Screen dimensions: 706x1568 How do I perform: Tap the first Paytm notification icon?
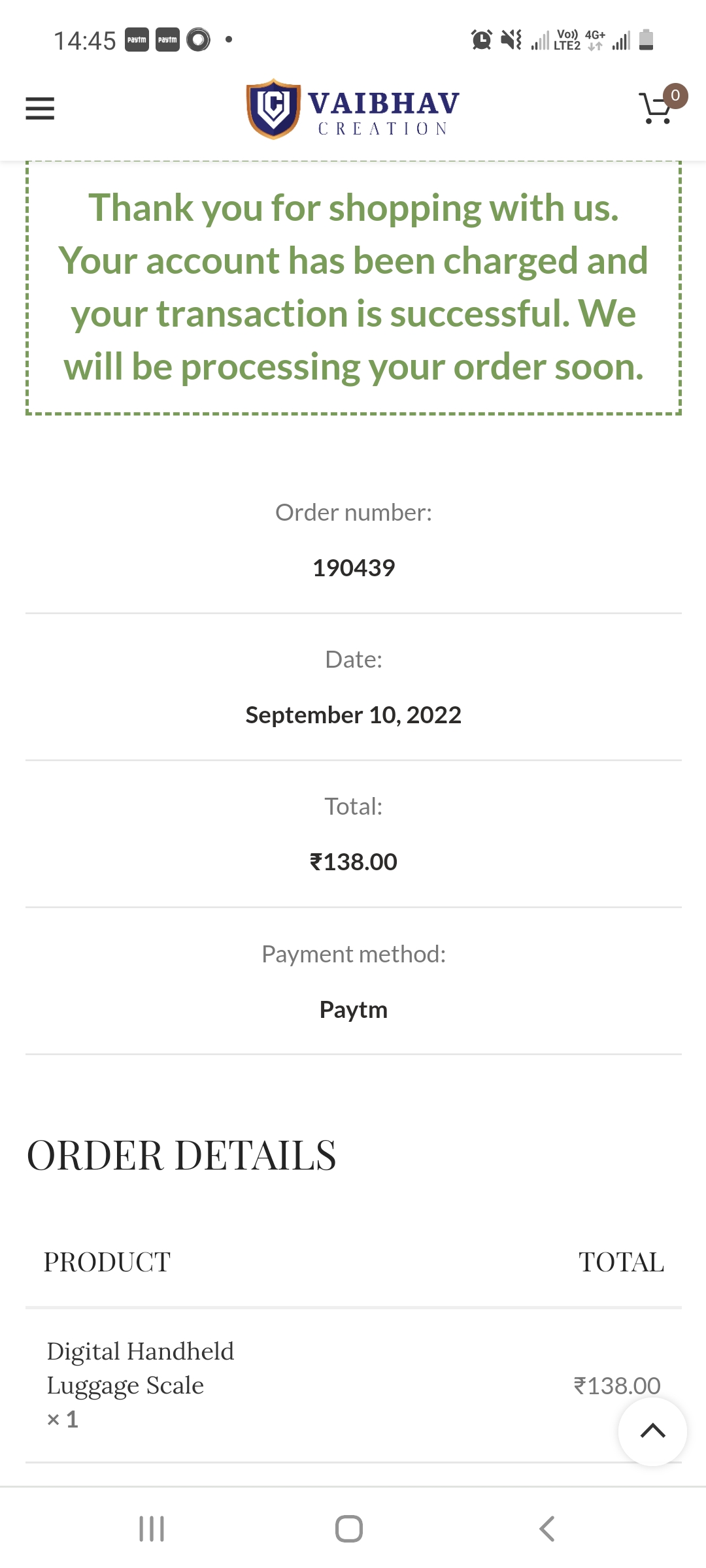click(137, 40)
